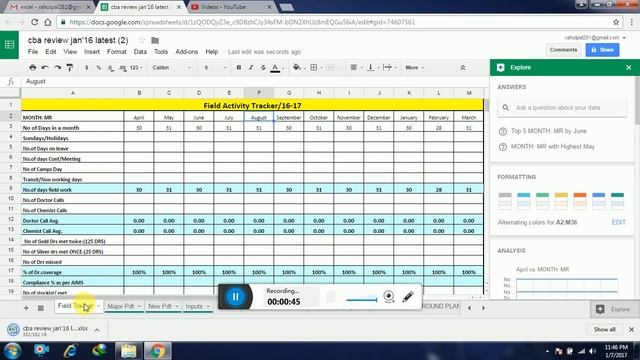Image resolution: width=640 pixels, height=360 pixels.
Task: Click the Ask a question search field
Action: tap(562, 108)
